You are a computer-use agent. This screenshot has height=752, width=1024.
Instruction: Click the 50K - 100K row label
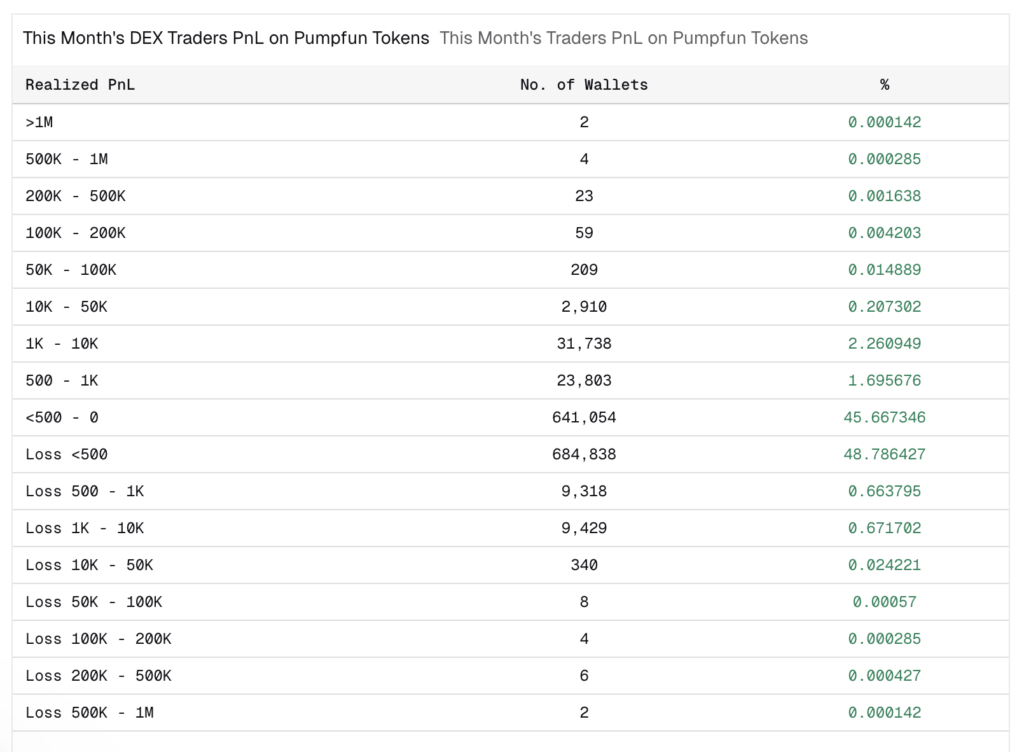pos(71,270)
